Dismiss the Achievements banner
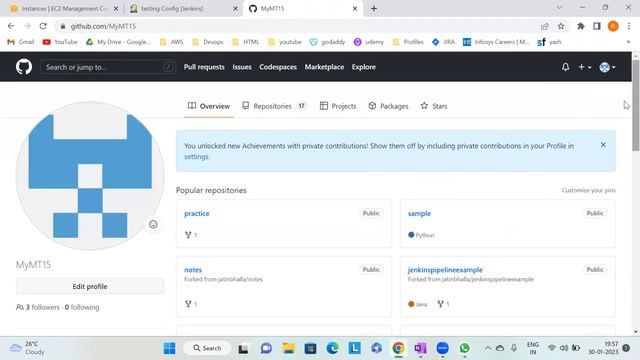The height and width of the screenshot is (360, 640). [603, 145]
